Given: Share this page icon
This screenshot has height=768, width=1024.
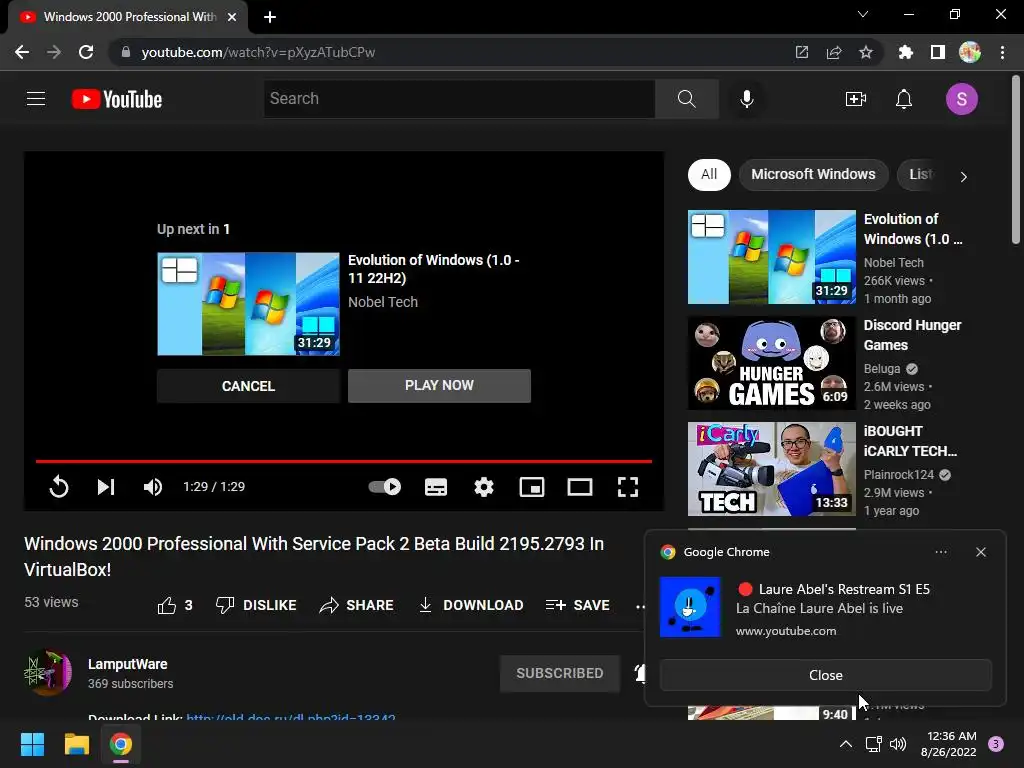Looking at the screenshot, I should (833, 52).
